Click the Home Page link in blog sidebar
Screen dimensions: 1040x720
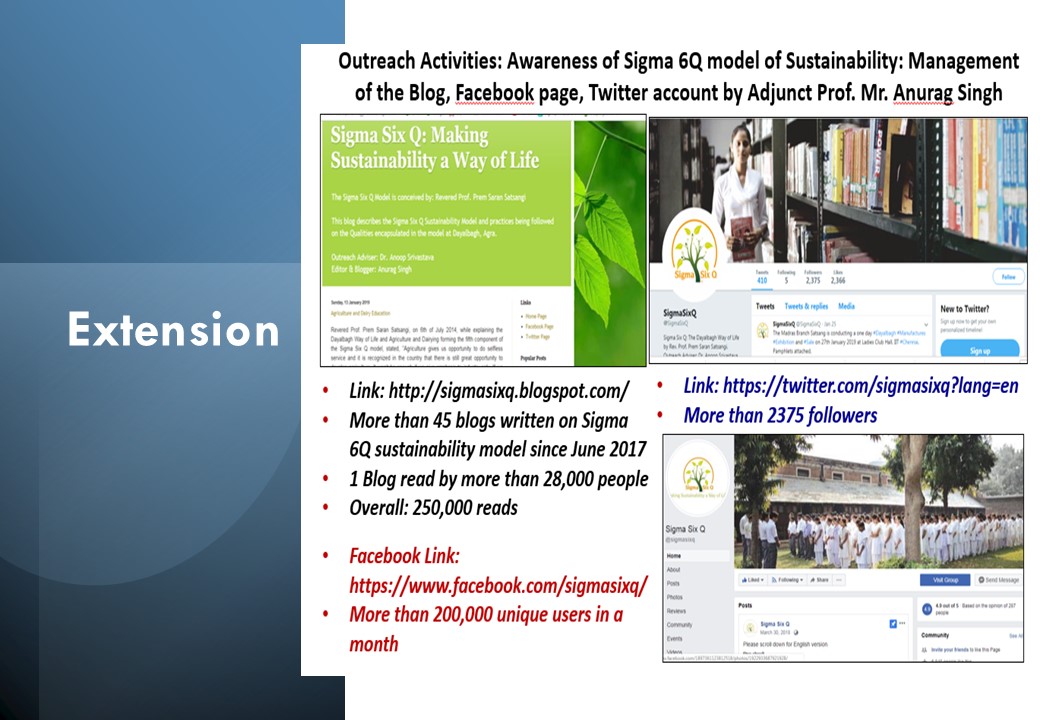[x=535, y=316]
